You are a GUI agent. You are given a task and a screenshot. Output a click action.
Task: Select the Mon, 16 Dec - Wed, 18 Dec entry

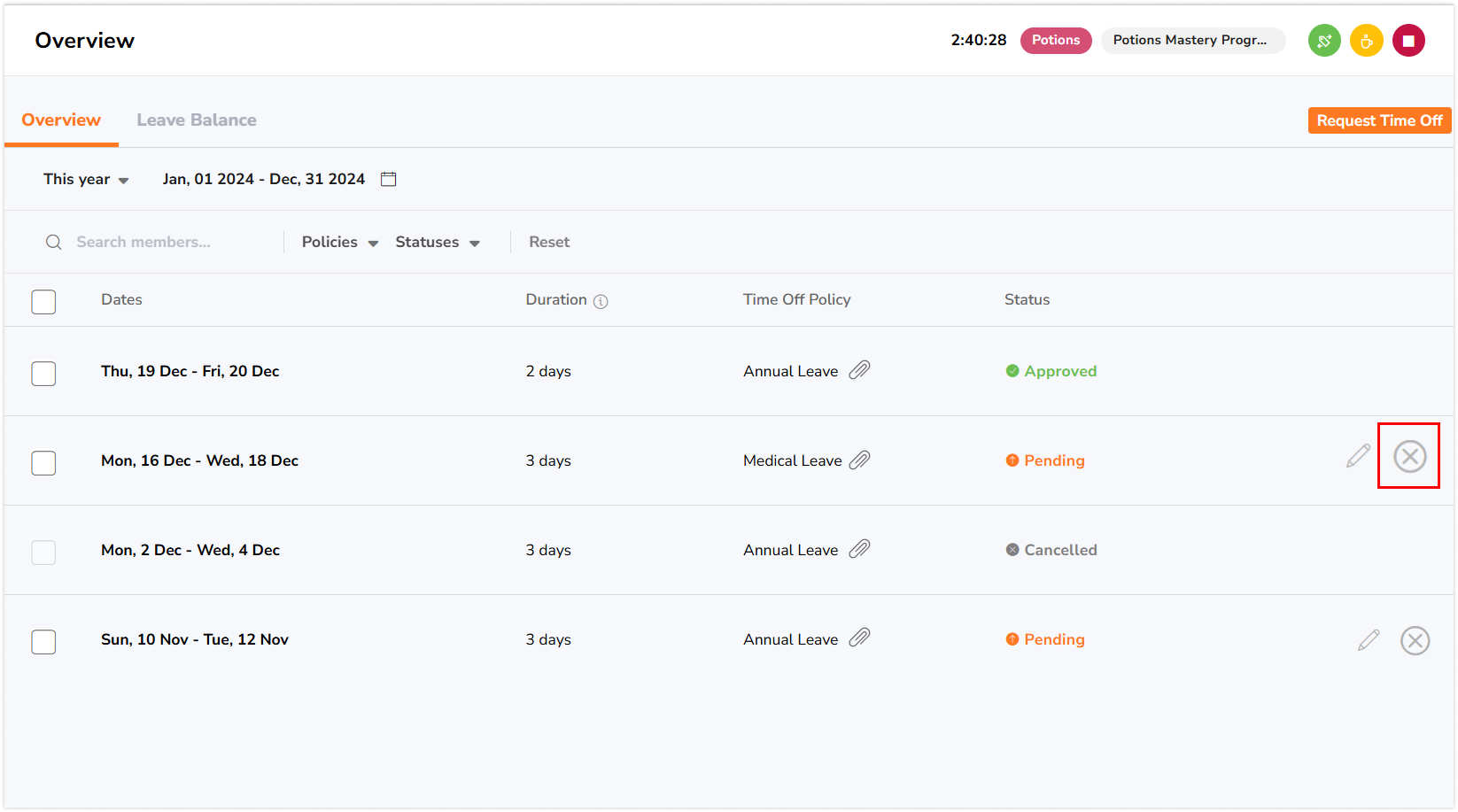click(x=199, y=460)
